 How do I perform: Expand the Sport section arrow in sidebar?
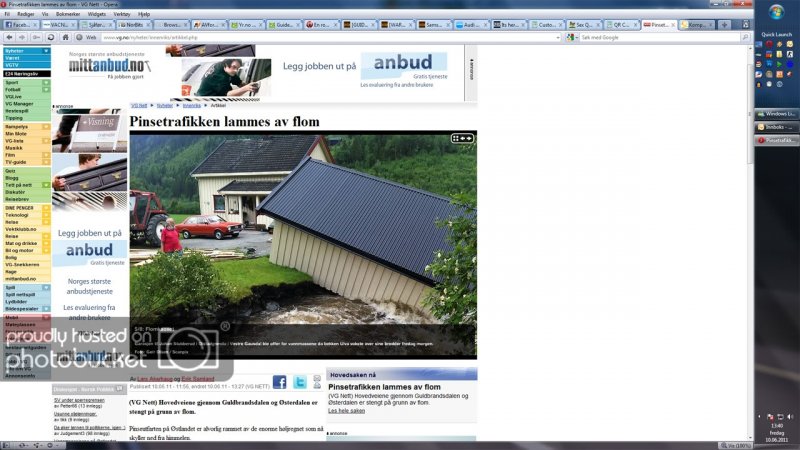pos(46,82)
